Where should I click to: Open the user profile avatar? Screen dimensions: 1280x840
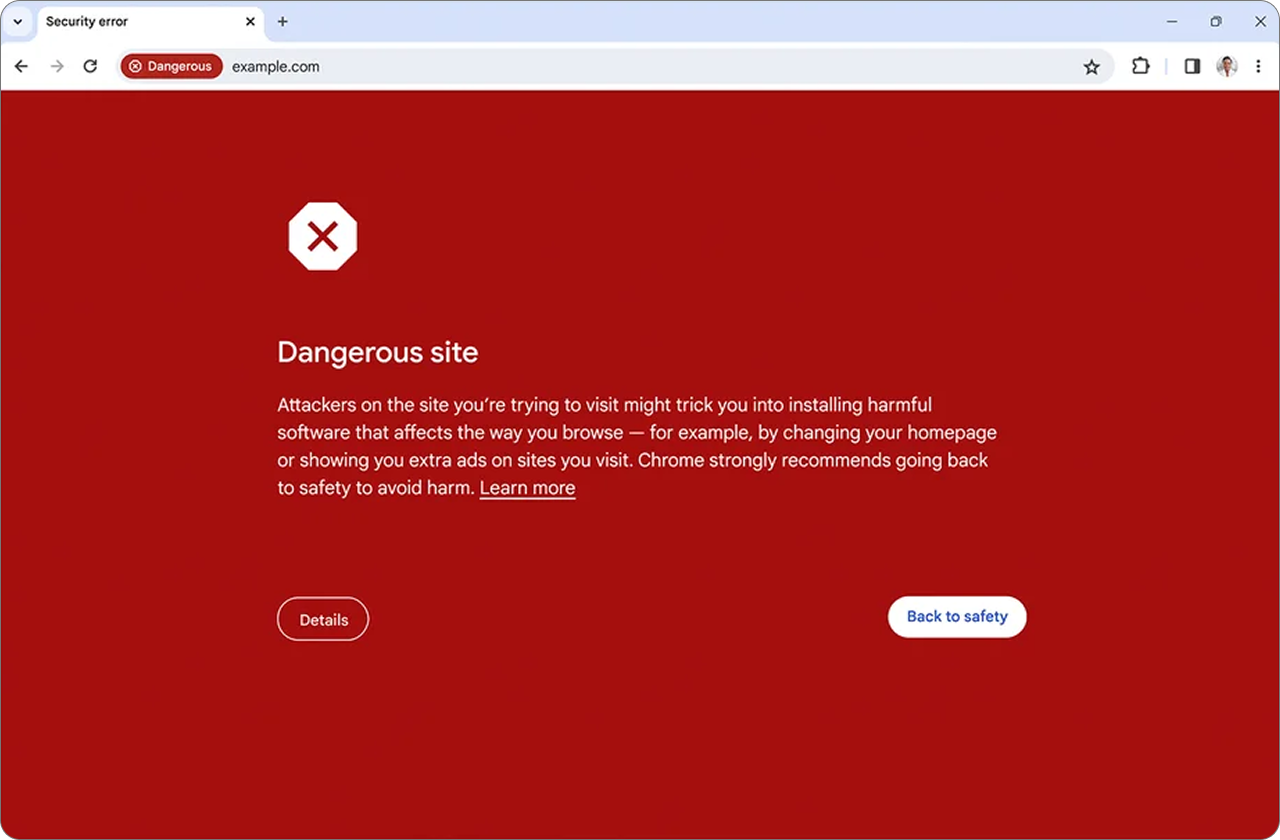tap(1227, 66)
